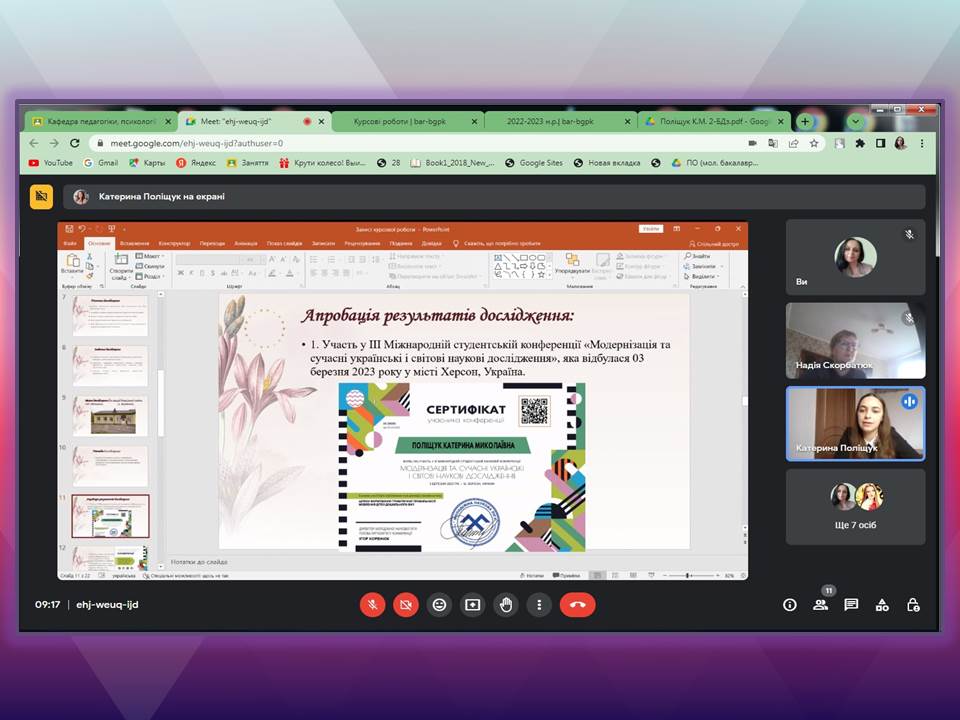Select Надія Скорбатюк video tile
The height and width of the screenshot is (720, 960).
pos(855,340)
